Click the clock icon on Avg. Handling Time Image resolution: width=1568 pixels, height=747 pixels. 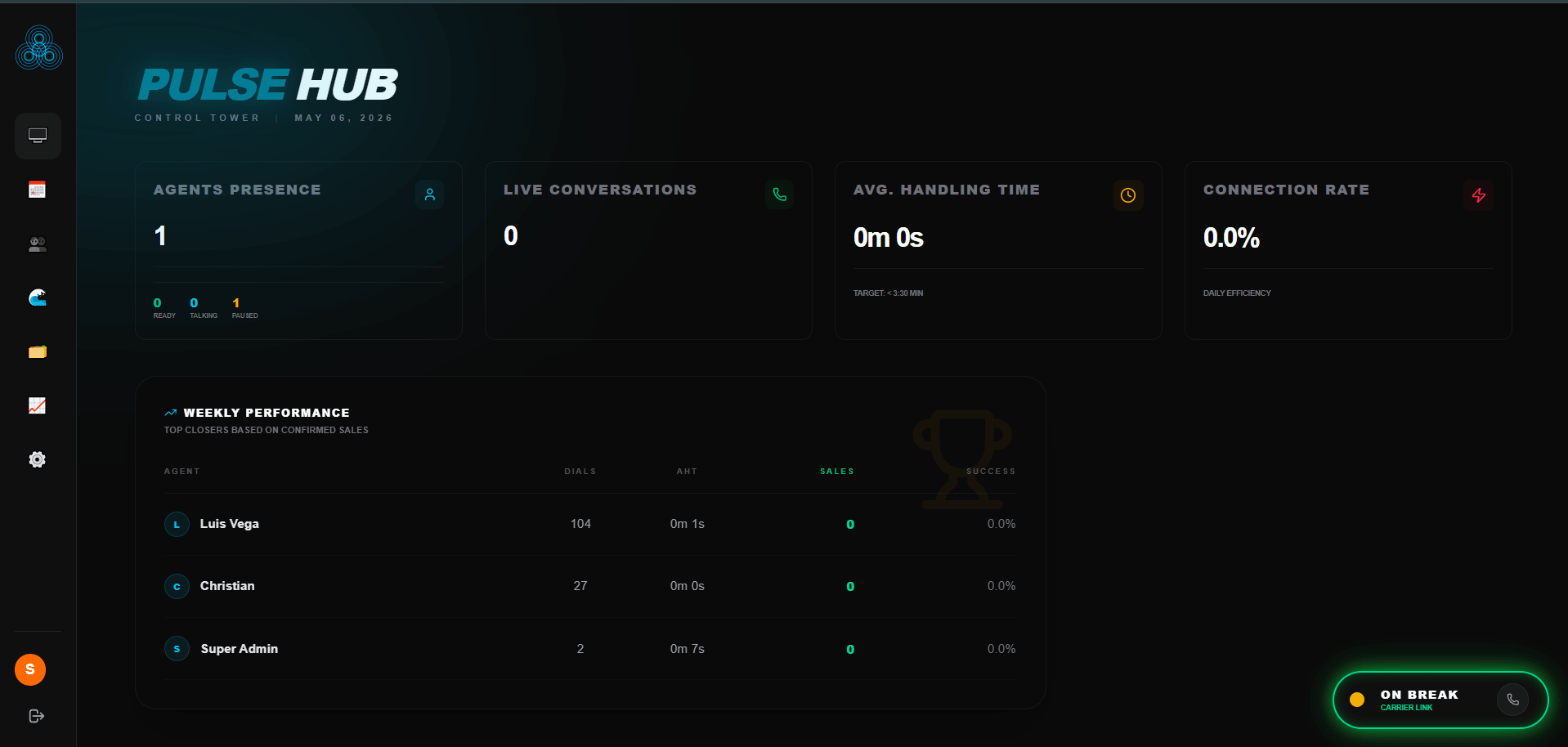(x=1128, y=195)
